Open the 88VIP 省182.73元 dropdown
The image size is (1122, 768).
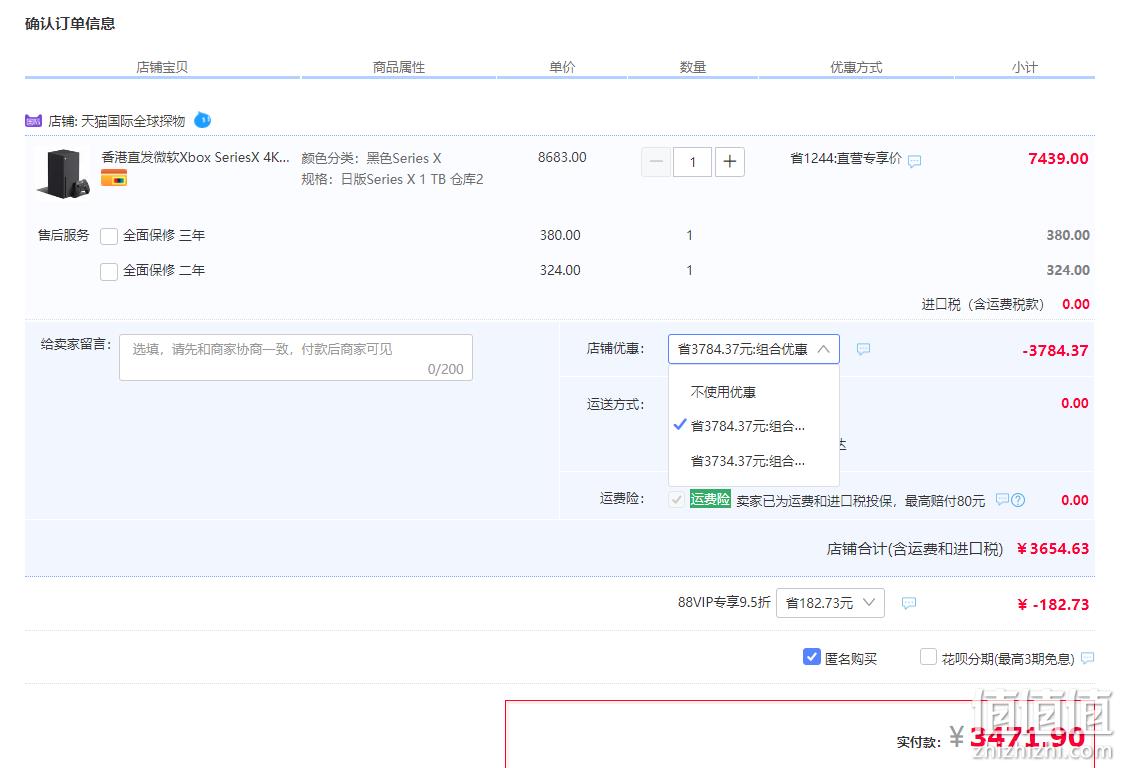(830, 603)
